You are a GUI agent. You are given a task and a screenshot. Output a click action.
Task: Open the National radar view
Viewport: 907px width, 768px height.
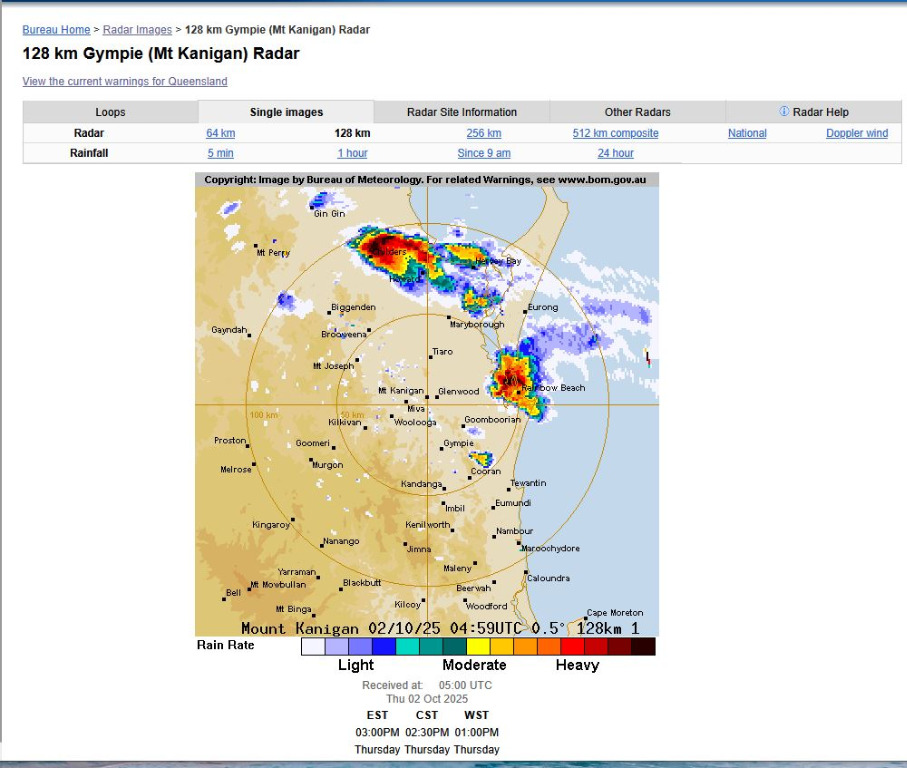point(747,133)
